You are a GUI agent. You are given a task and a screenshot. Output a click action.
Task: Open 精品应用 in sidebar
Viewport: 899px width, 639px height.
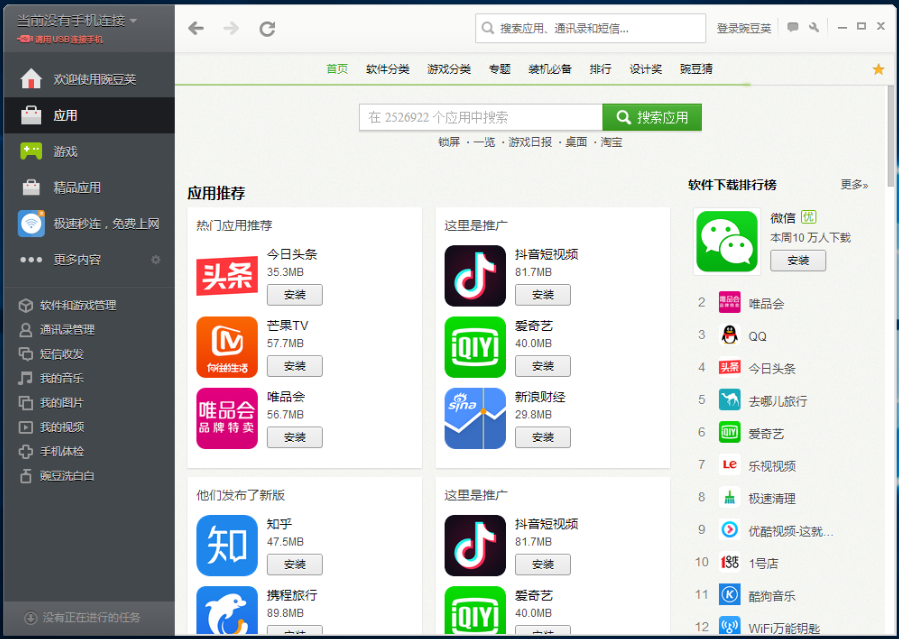[89, 187]
